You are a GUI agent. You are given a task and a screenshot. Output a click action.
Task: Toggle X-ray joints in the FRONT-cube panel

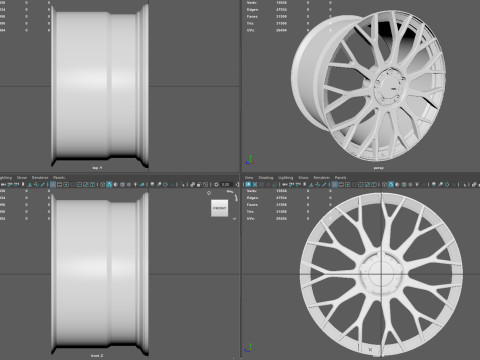click(x=206, y=184)
